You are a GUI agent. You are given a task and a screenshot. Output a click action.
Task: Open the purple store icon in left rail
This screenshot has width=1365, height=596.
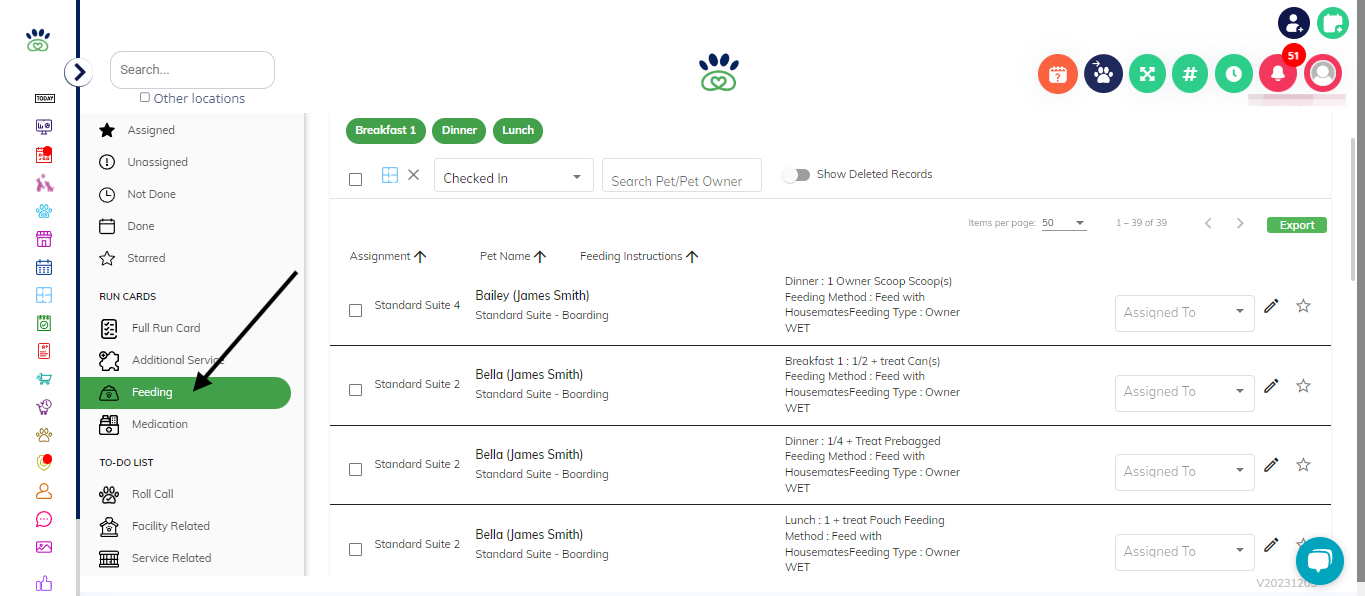click(x=44, y=239)
